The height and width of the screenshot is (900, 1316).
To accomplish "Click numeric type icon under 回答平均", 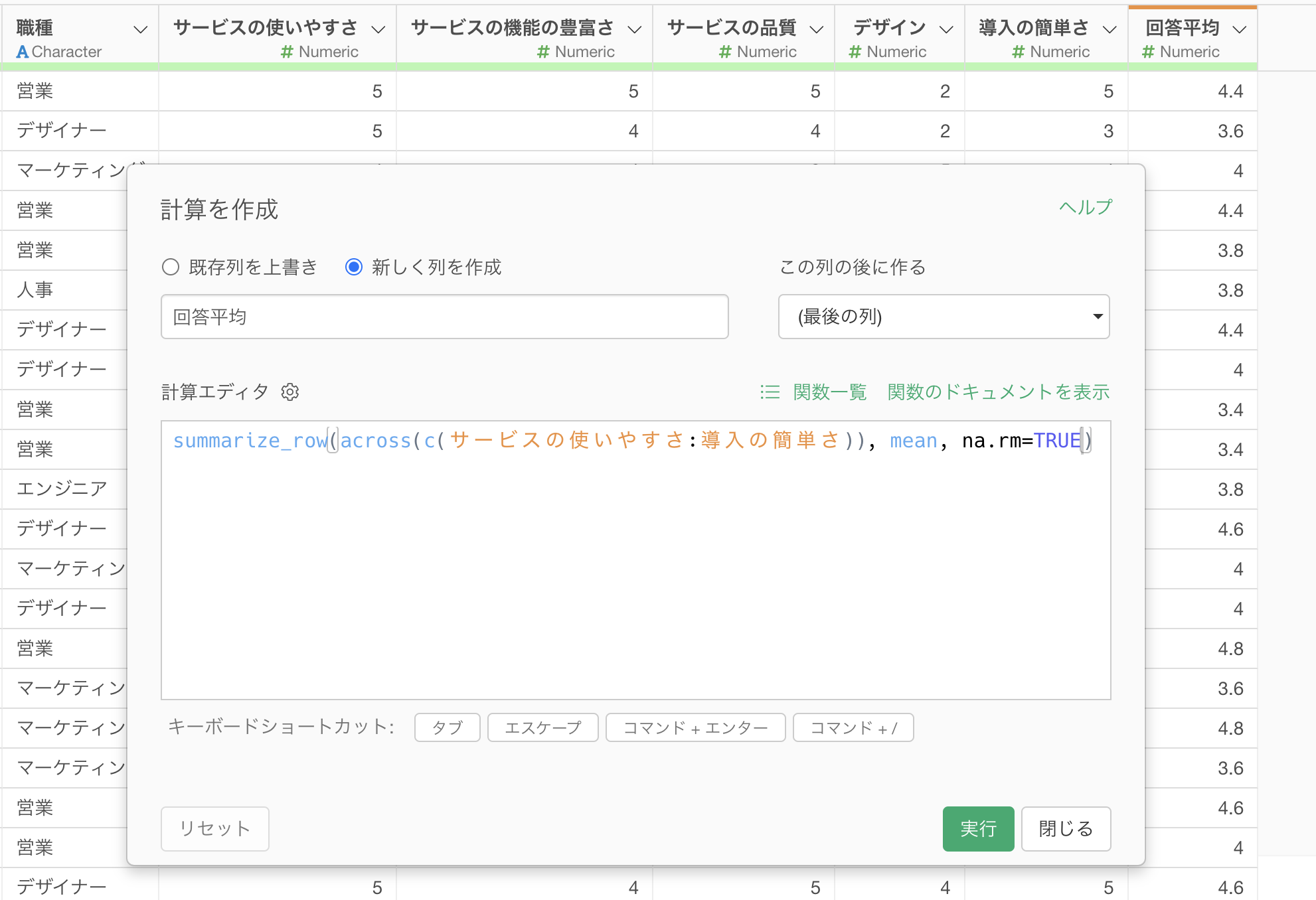I will pyautogui.click(x=1148, y=52).
